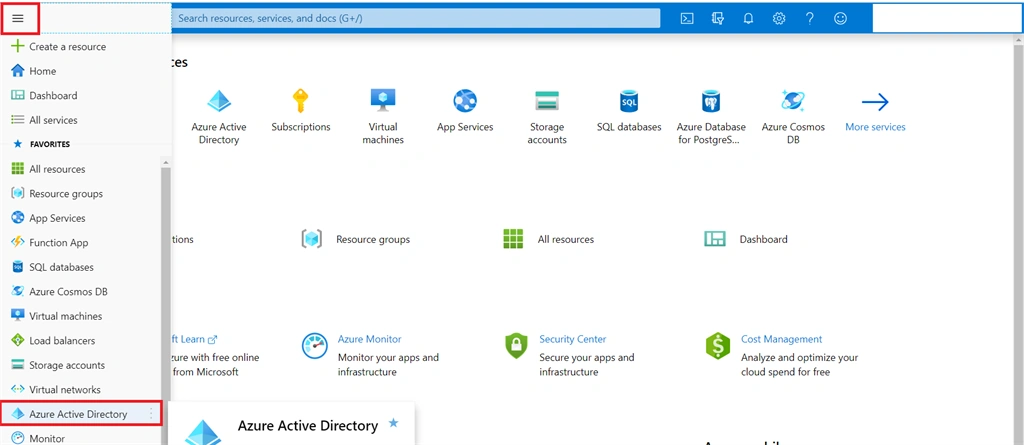
Task: Click external link icon beside Learn
Action: (212, 340)
